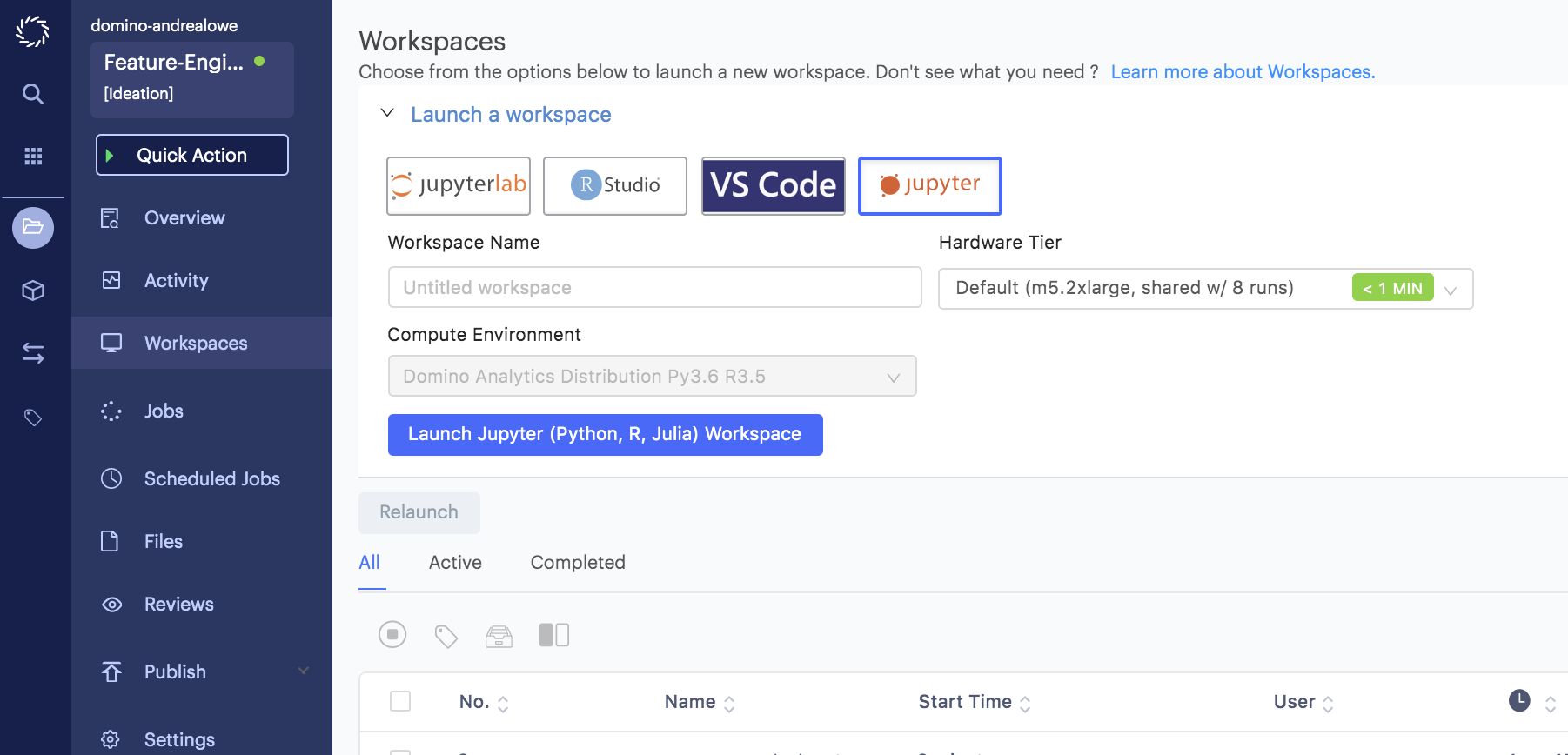Image resolution: width=1568 pixels, height=755 pixels.
Task: Open the Compute Environment dropdown
Action: click(653, 376)
